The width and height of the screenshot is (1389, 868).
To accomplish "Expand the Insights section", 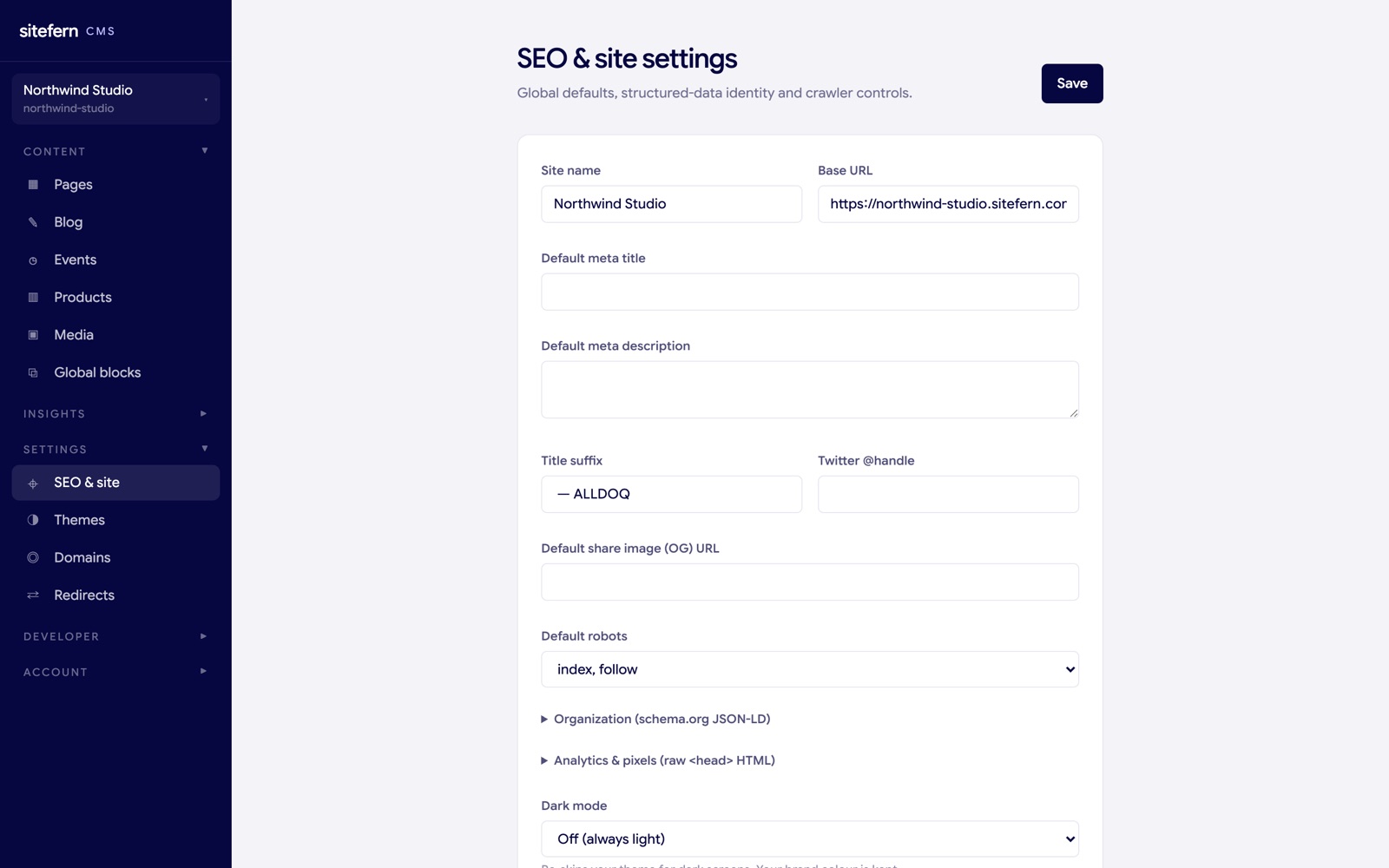I will [x=115, y=413].
